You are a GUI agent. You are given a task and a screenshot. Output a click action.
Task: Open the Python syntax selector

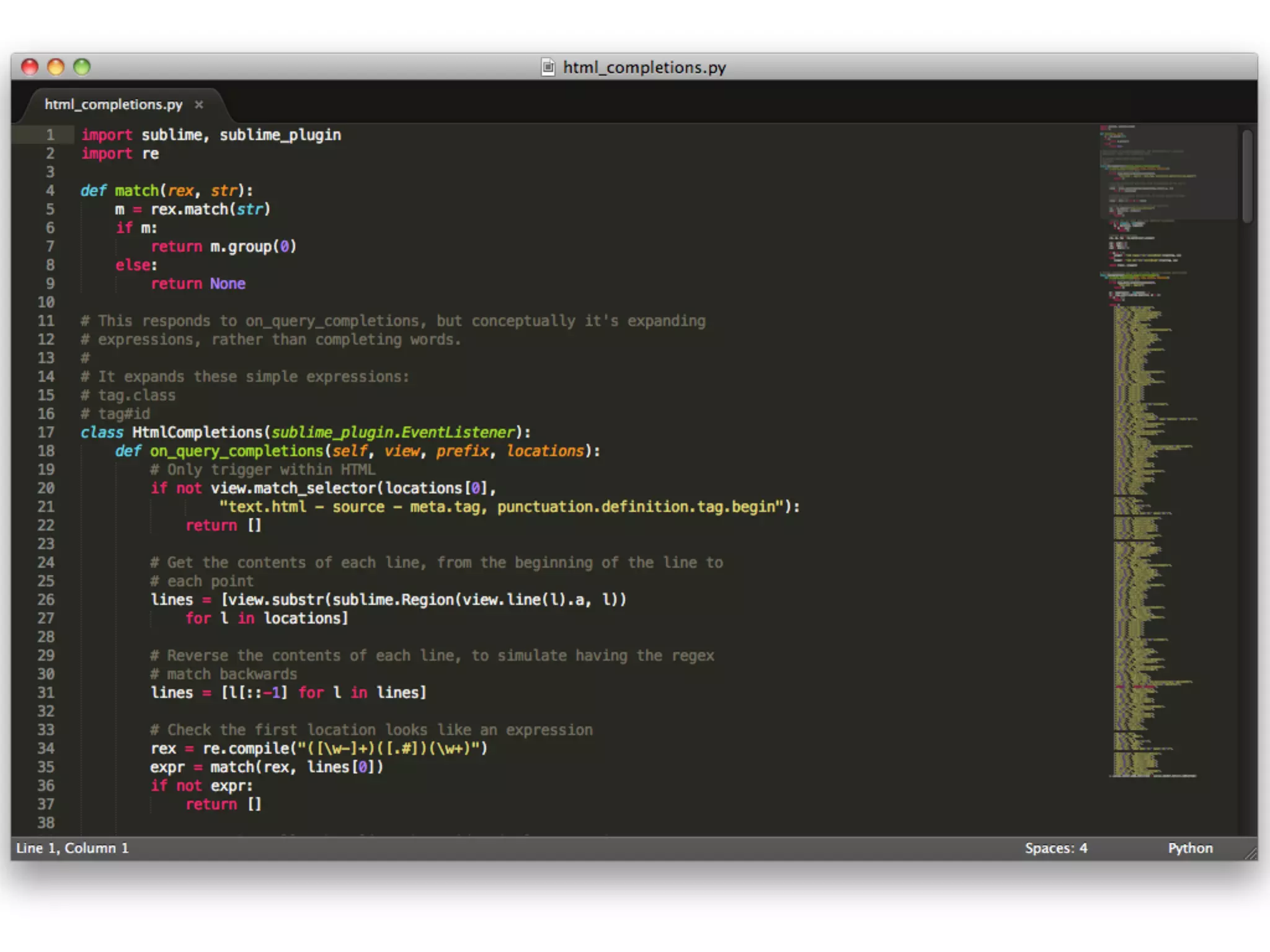coord(1189,848)
